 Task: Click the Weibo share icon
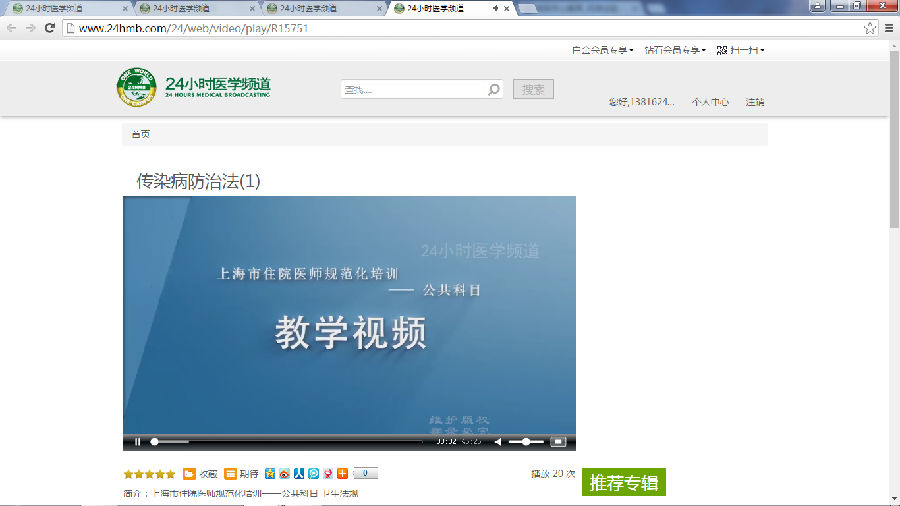pos(284,474)
